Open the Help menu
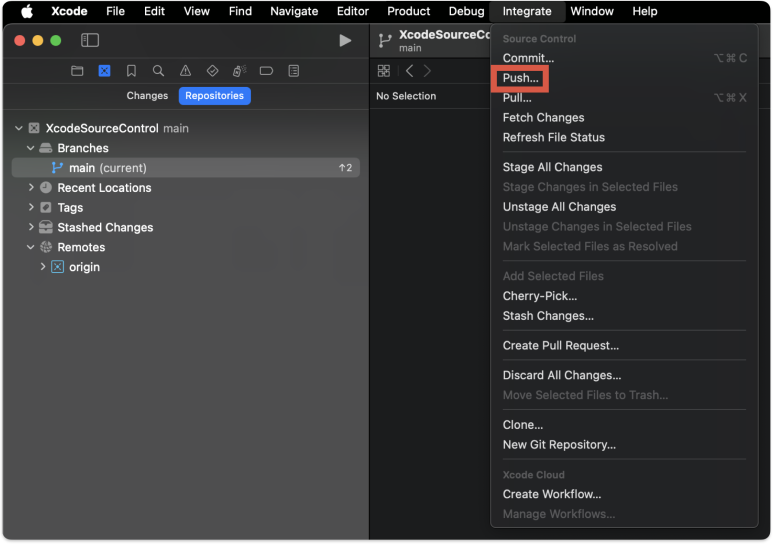773x544 pixels. [x=645, y=11]
